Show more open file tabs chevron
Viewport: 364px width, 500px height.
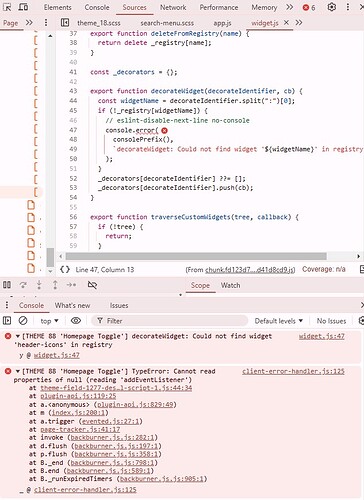coord(299,23)
